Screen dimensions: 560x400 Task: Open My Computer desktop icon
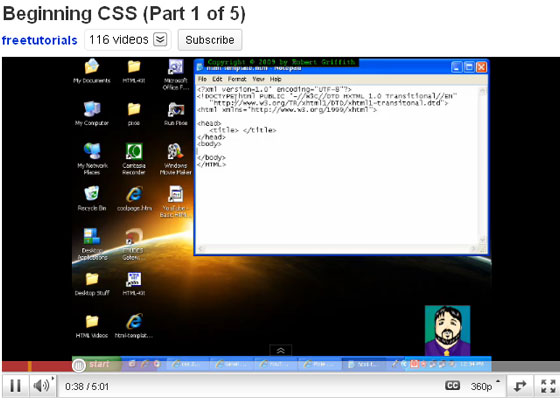pos(92,113)
